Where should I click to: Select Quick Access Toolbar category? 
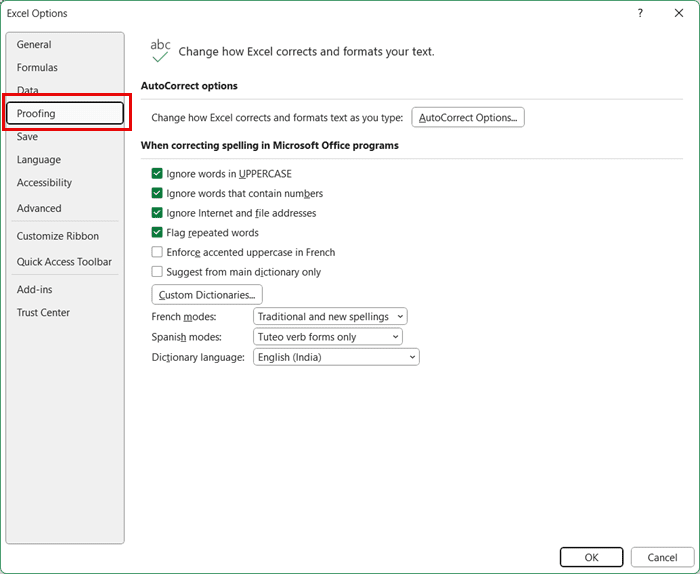pyautogui.click(x=64, y=262)
